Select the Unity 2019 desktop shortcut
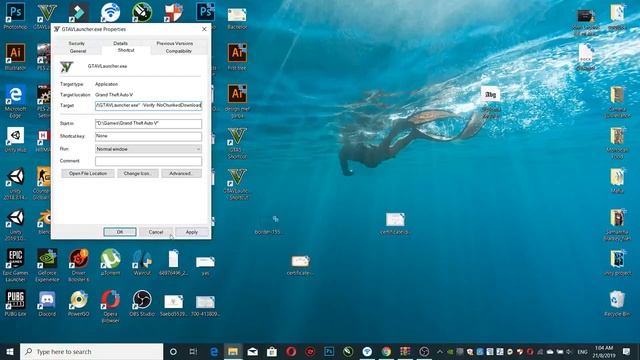This screenshot has height=360, width=640. coord(16,225)
